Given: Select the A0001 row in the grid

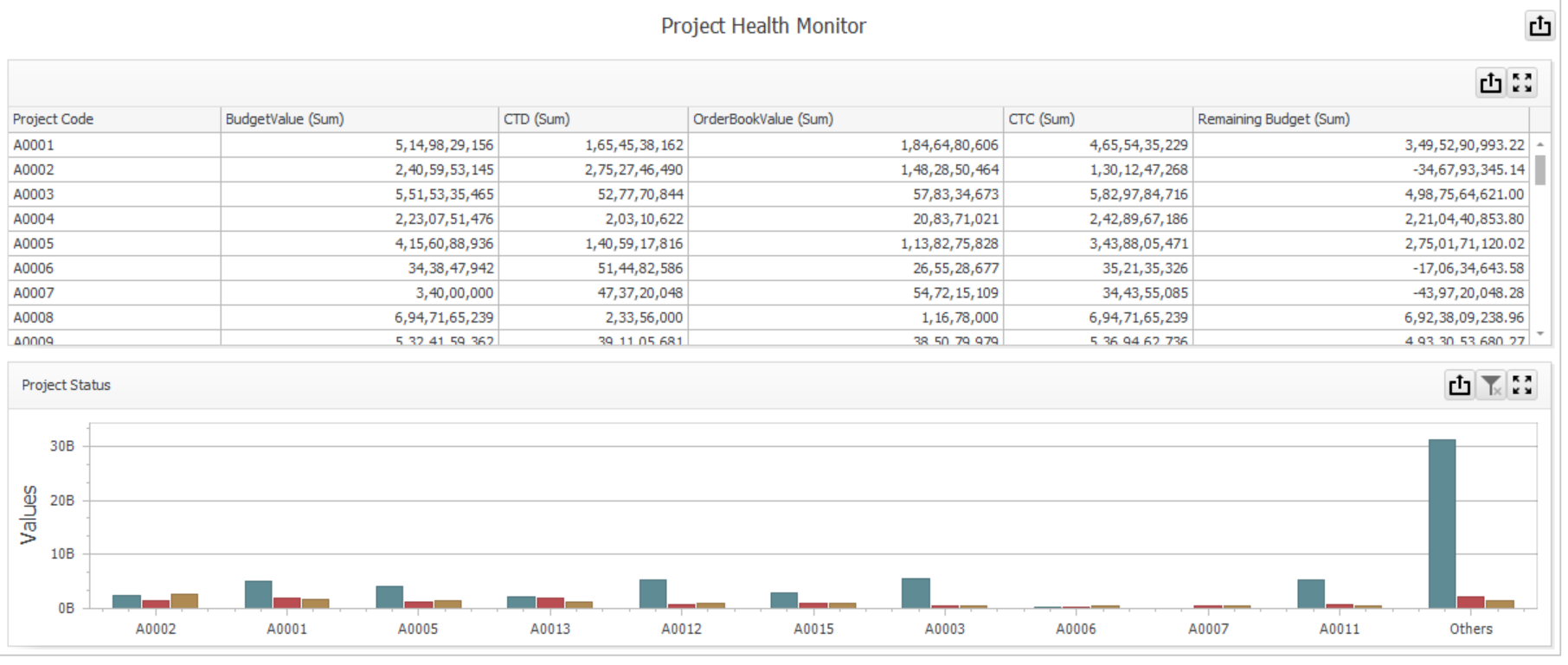Looking at the screenshot, I should pos(113,145).
